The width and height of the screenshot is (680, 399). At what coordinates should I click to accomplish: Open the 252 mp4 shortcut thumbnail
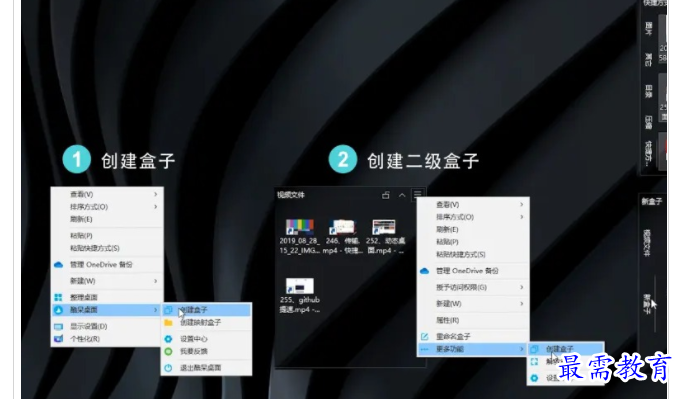tap(384, 227)
